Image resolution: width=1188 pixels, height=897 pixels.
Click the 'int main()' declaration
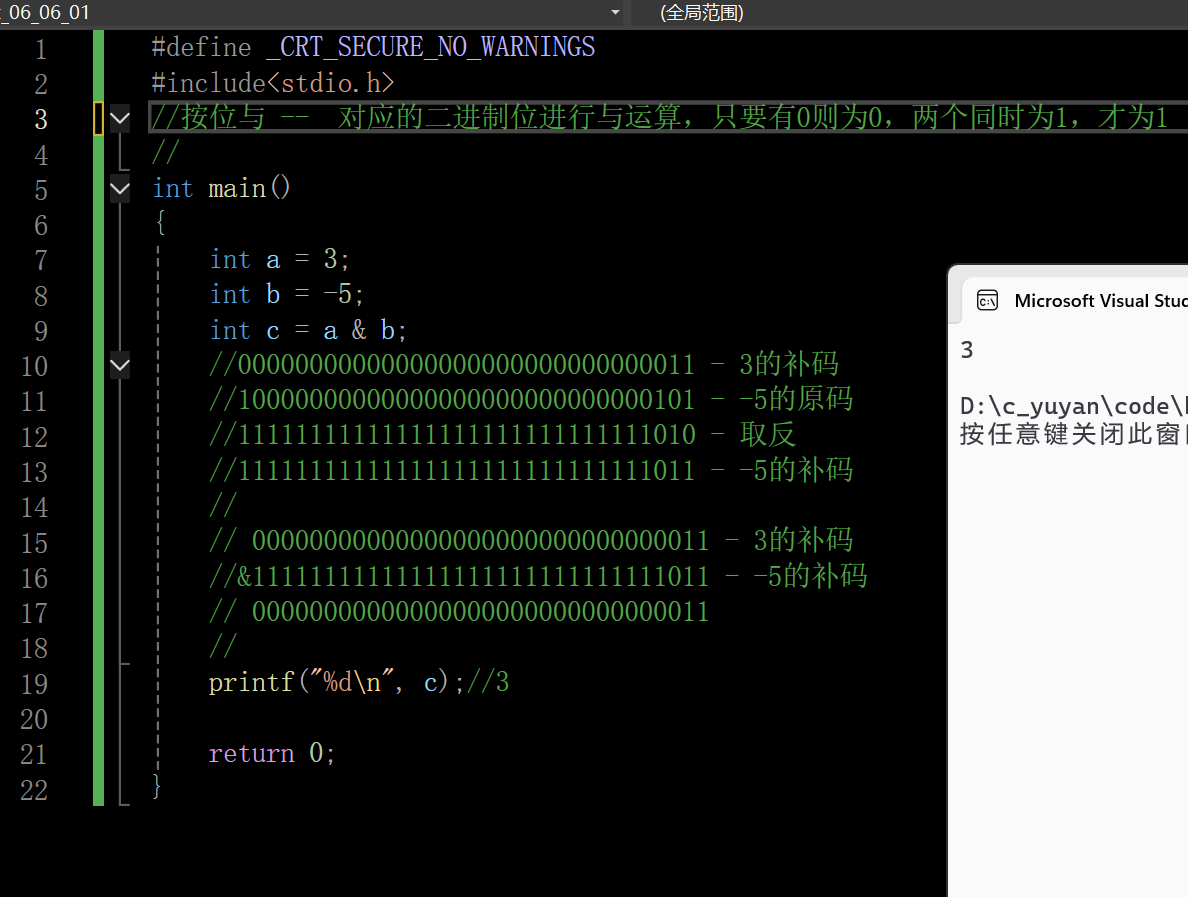[x=221, y=188]
